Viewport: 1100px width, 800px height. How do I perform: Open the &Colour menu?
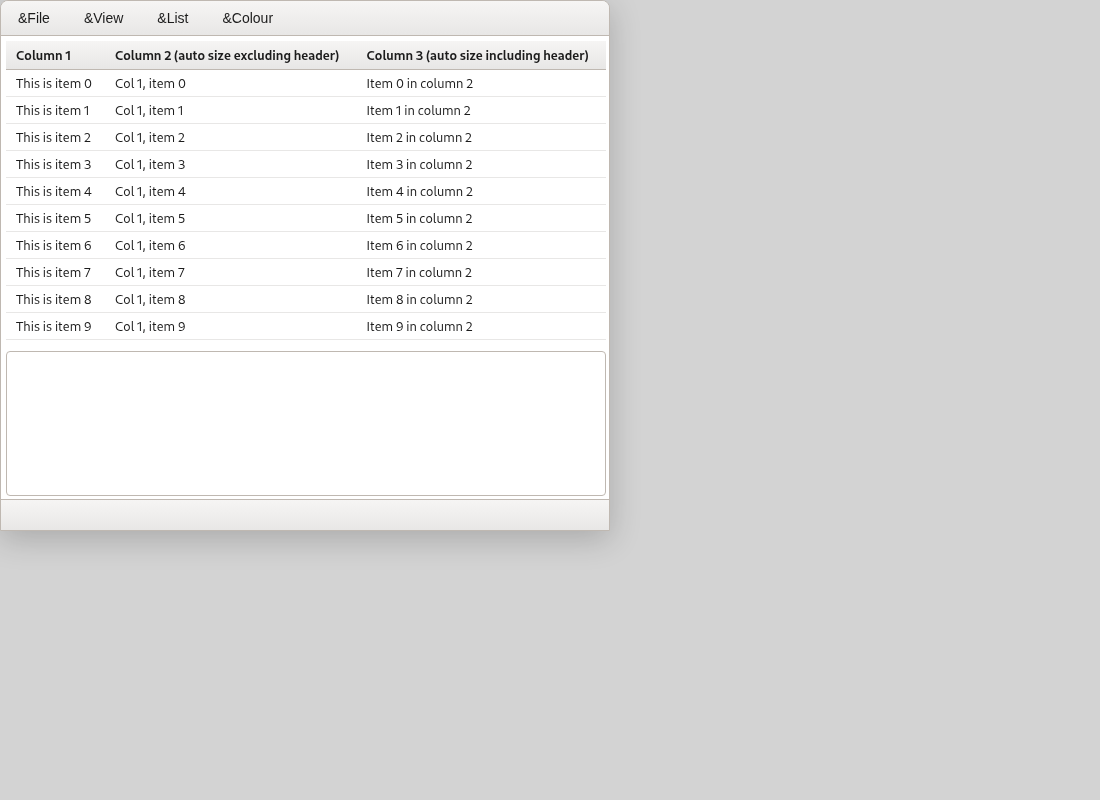tap(248, 18)
